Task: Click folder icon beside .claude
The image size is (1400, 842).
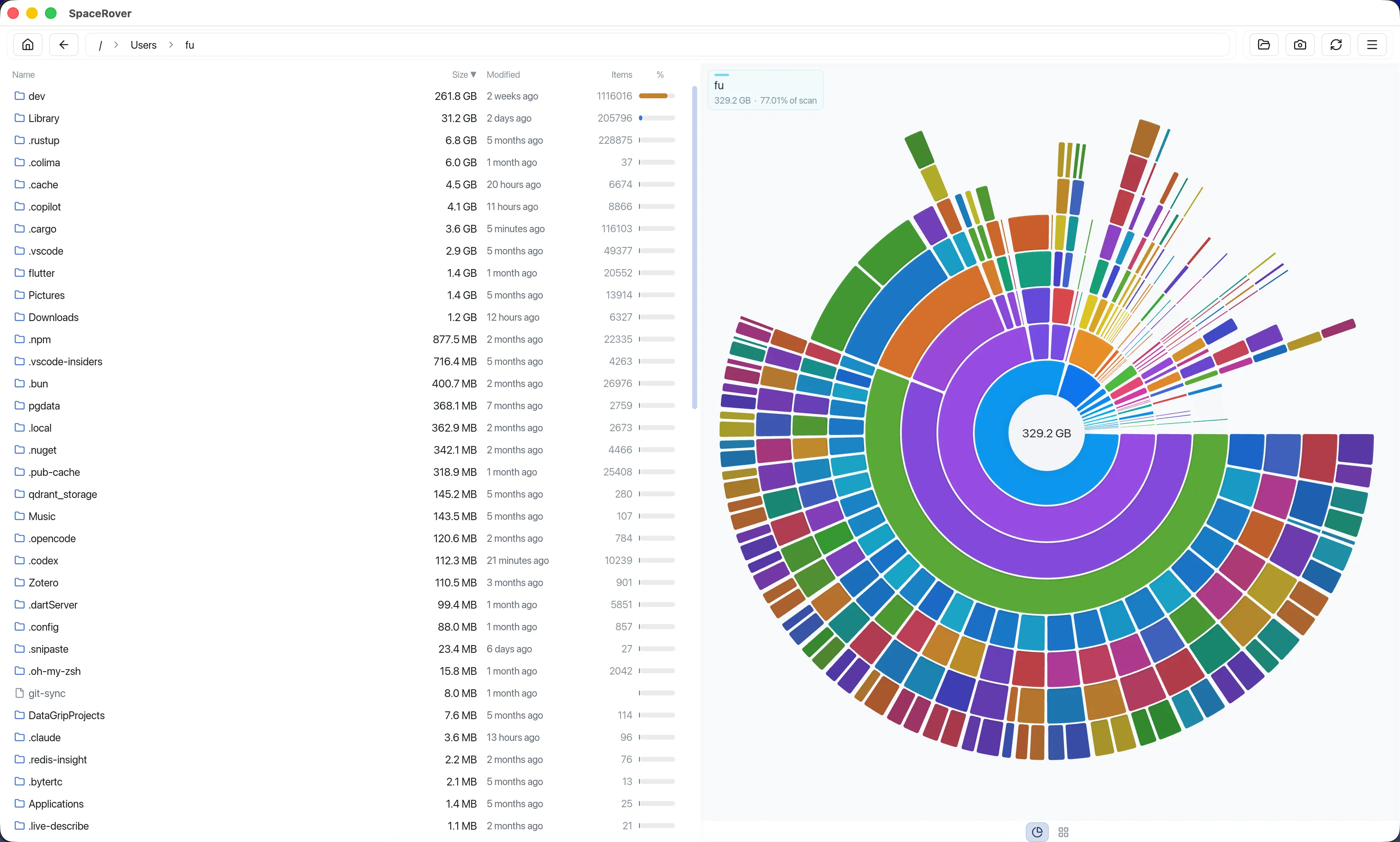Action: pos(19,737)
